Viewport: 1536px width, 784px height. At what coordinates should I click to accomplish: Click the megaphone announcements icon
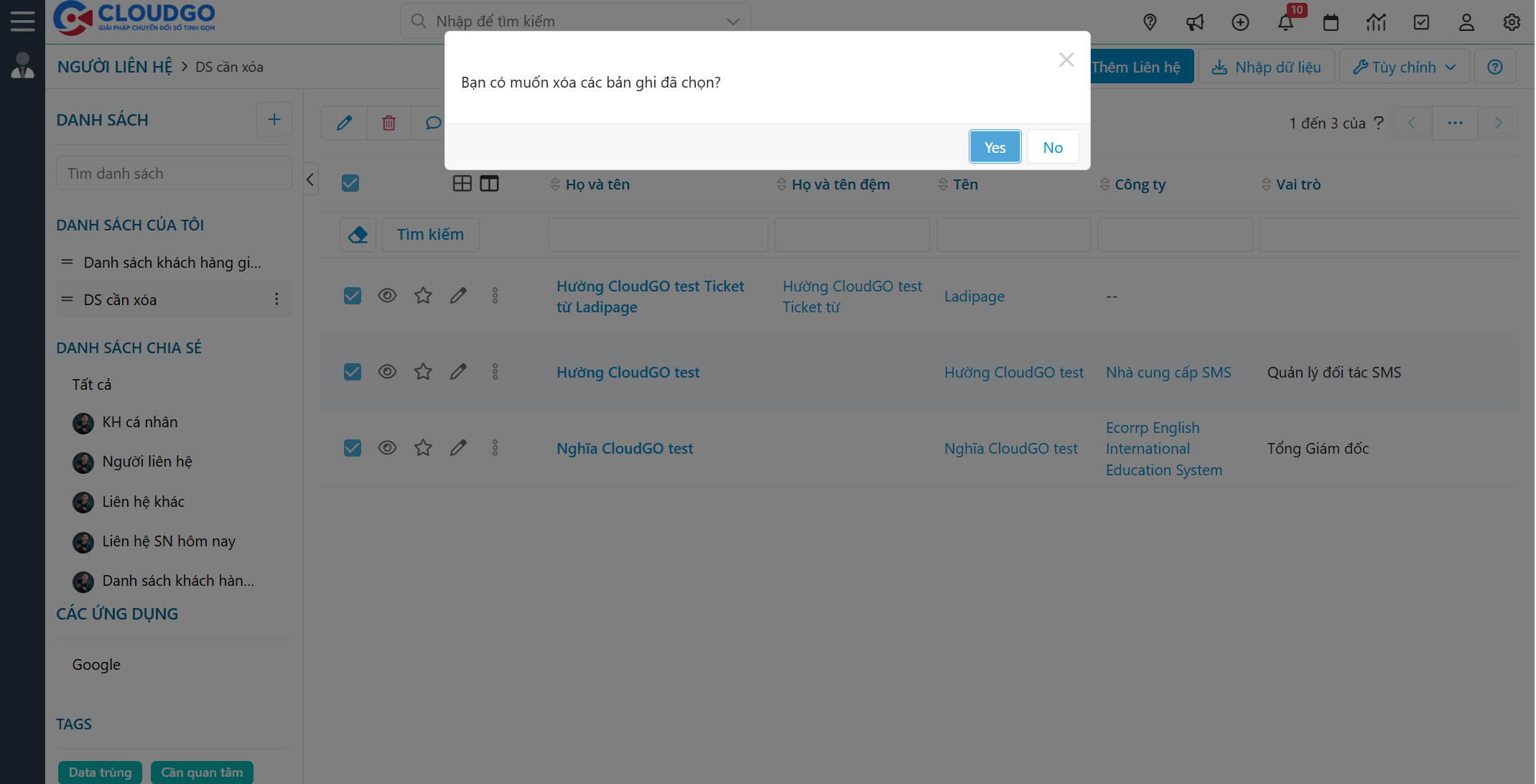[x=1195, y=22]
